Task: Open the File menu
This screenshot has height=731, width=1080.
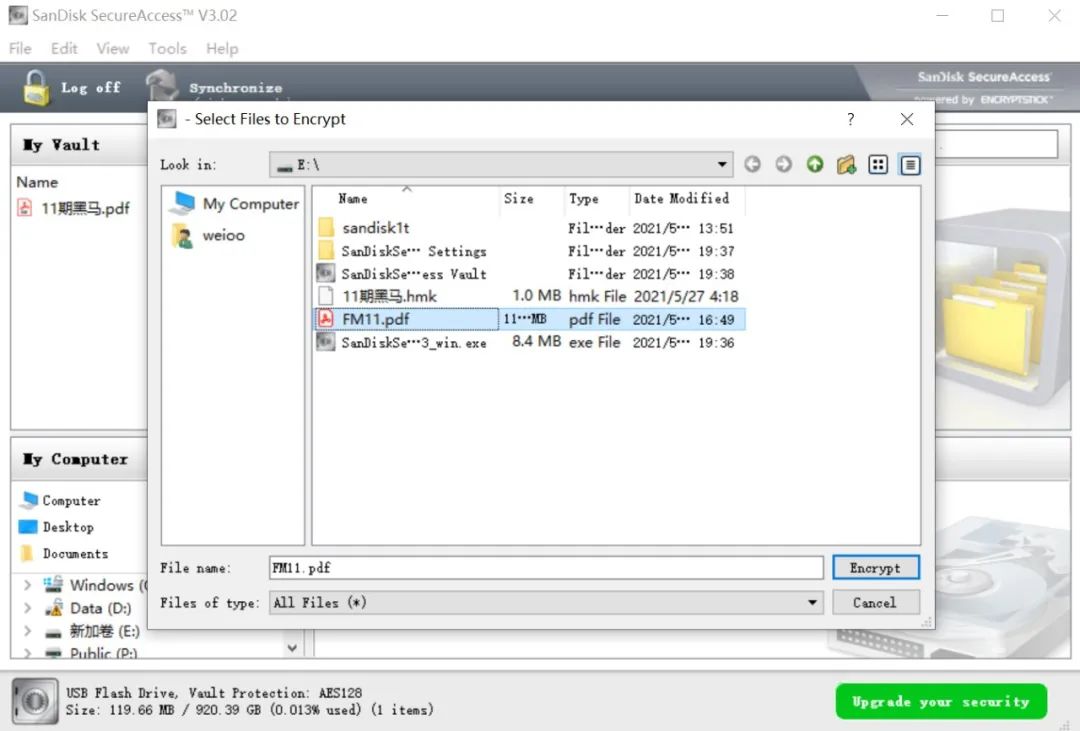Action: [20, 48]
